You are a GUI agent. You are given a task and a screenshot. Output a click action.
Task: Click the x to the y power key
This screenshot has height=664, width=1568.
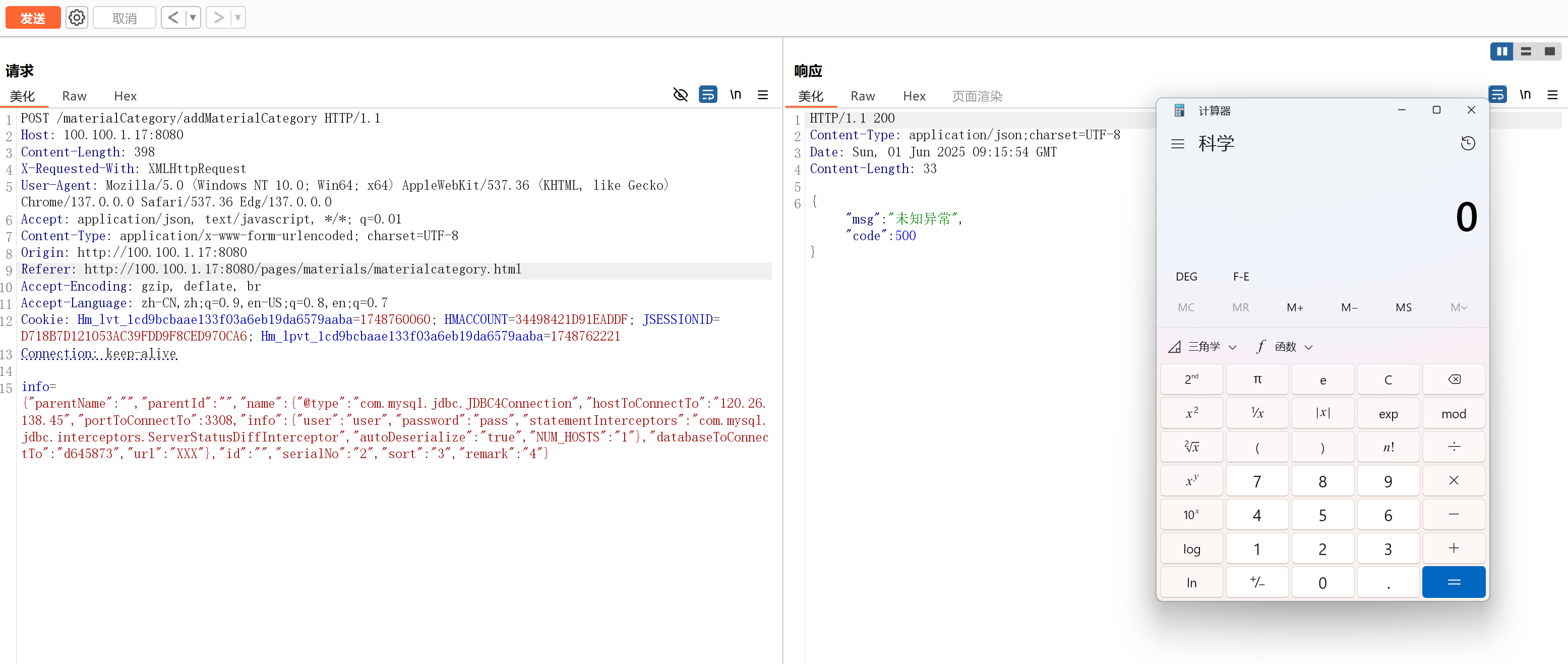1191,481
